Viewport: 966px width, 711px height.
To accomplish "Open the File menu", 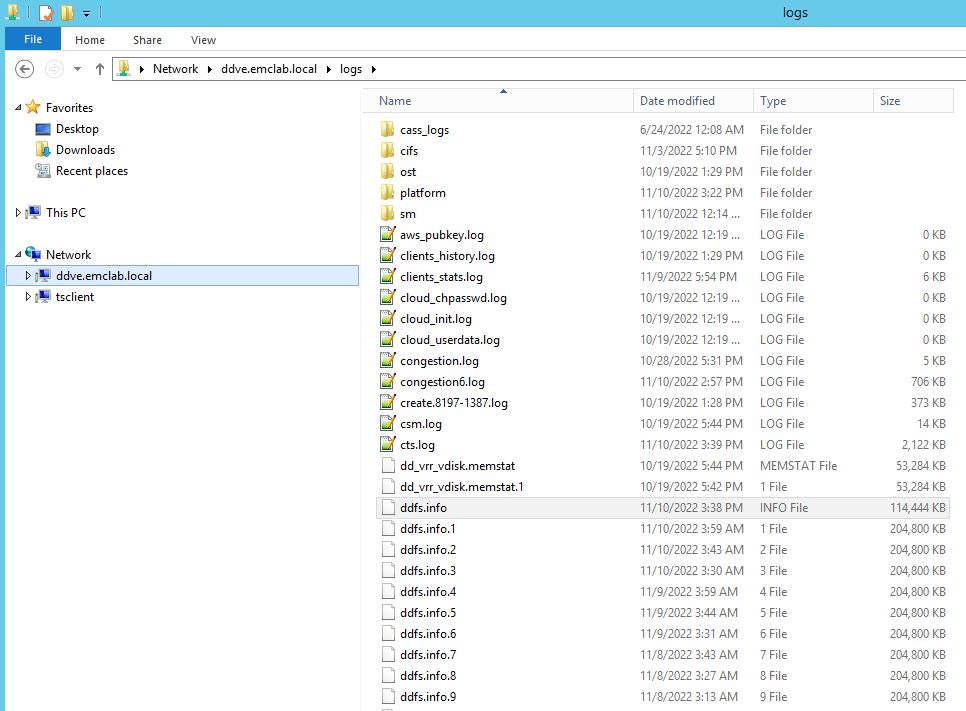I will click(x=31, y=39).
